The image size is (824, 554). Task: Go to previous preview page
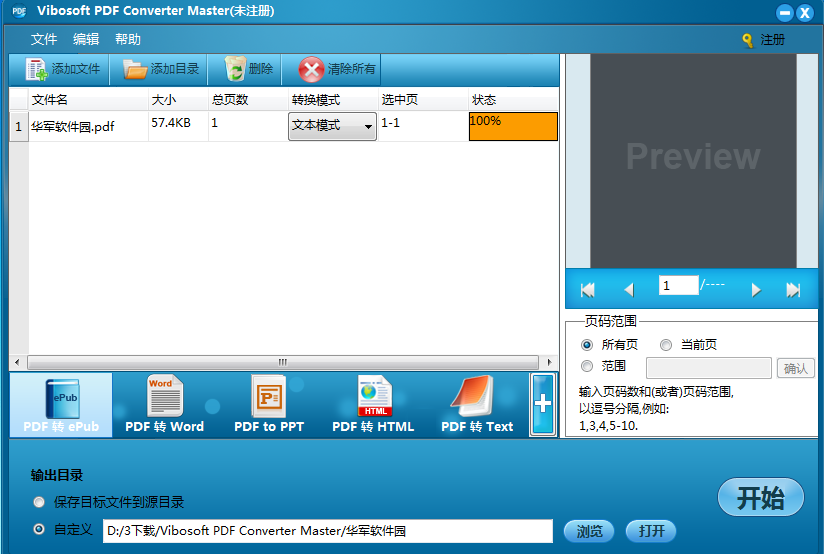pyautogui.click(x=629, y=290)
